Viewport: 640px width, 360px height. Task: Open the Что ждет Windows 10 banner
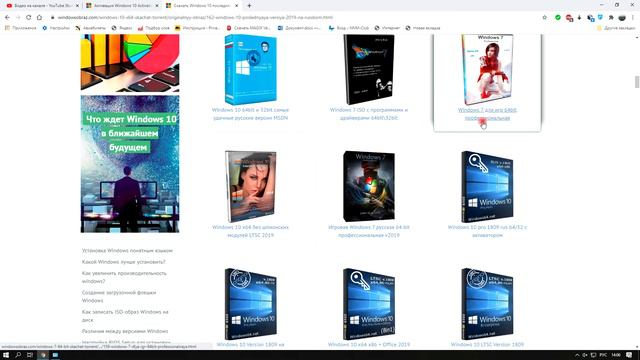130,164
